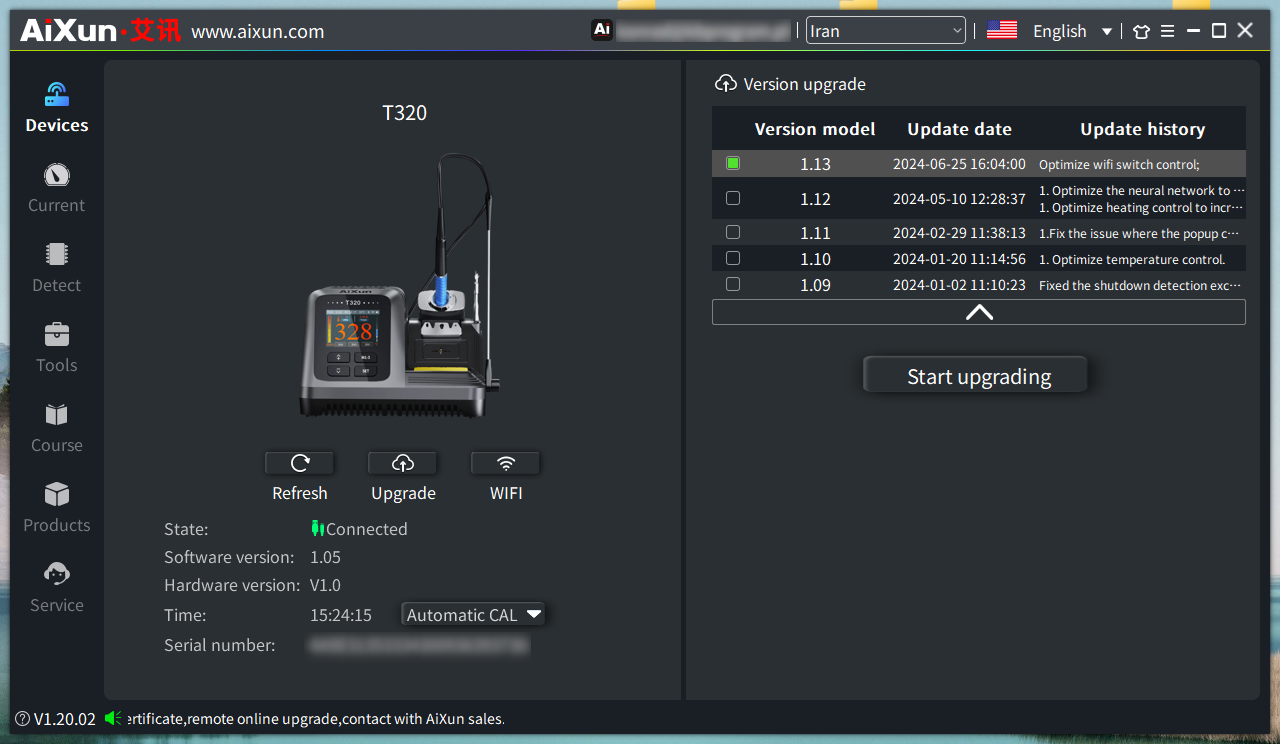Screen dimensions: 1280x744
Task: Click the green plug Connected state icon
Action: (x=318, y=529)
